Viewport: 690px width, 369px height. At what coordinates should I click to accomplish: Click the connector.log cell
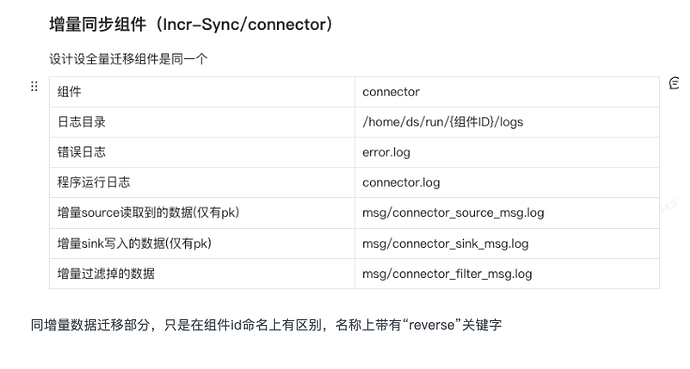(x=507, y=183)
